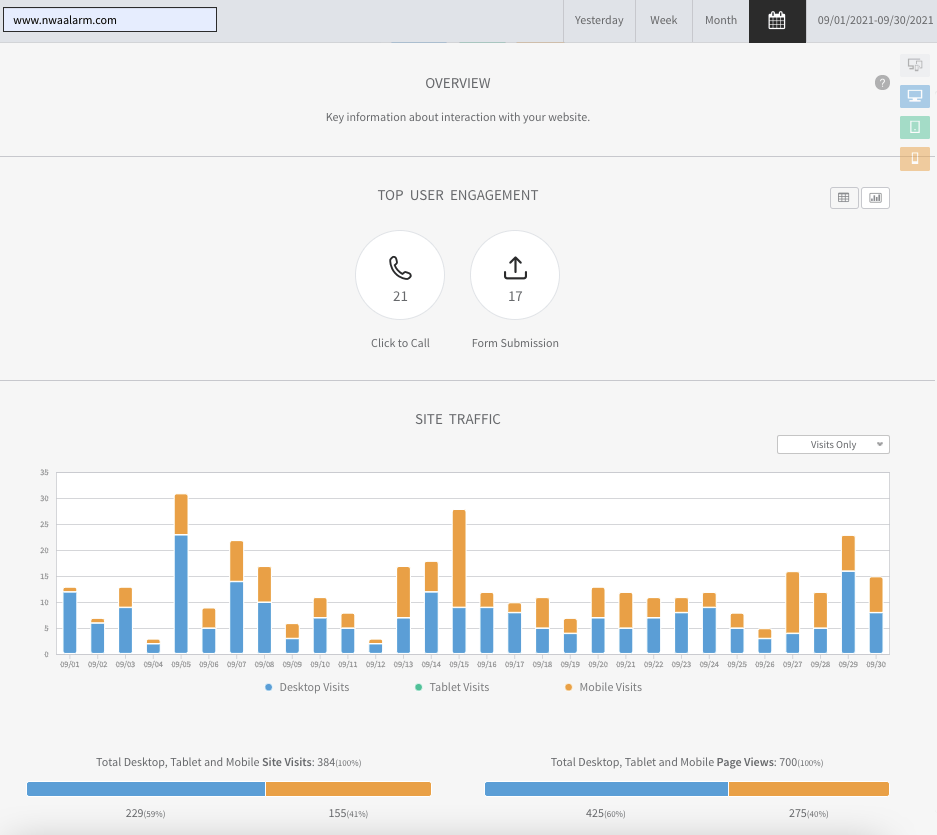This screenshot has height=835, width=937.
Task: Filter by tablet device icon
Action: point(914,128)
